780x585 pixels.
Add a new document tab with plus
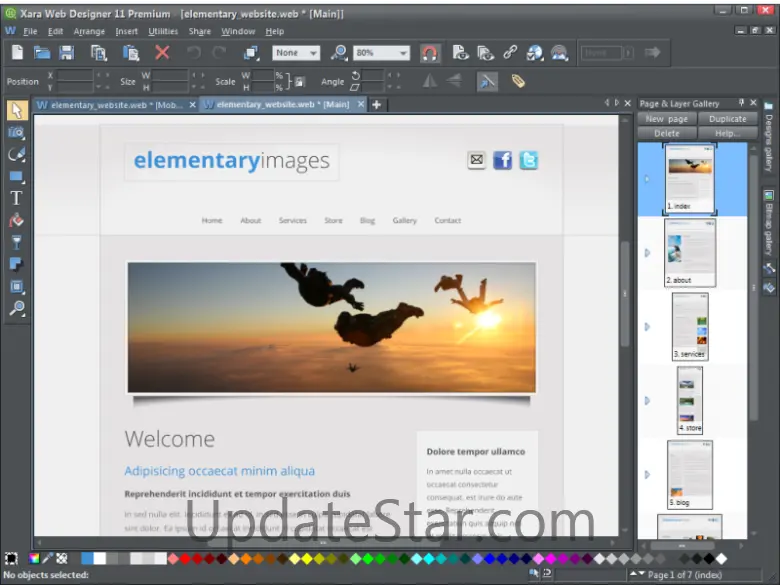tap(377, 104)
